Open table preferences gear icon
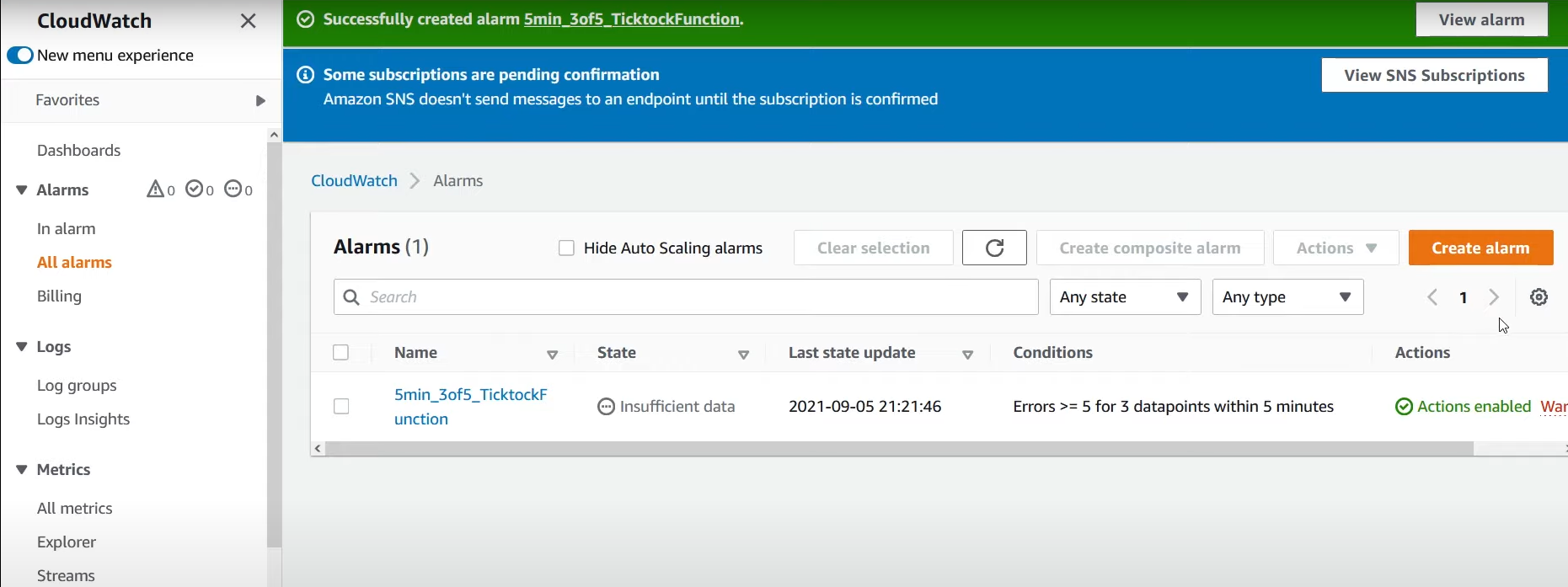The width and height of the screenshot is (1568, 587). click(1539, 297)
